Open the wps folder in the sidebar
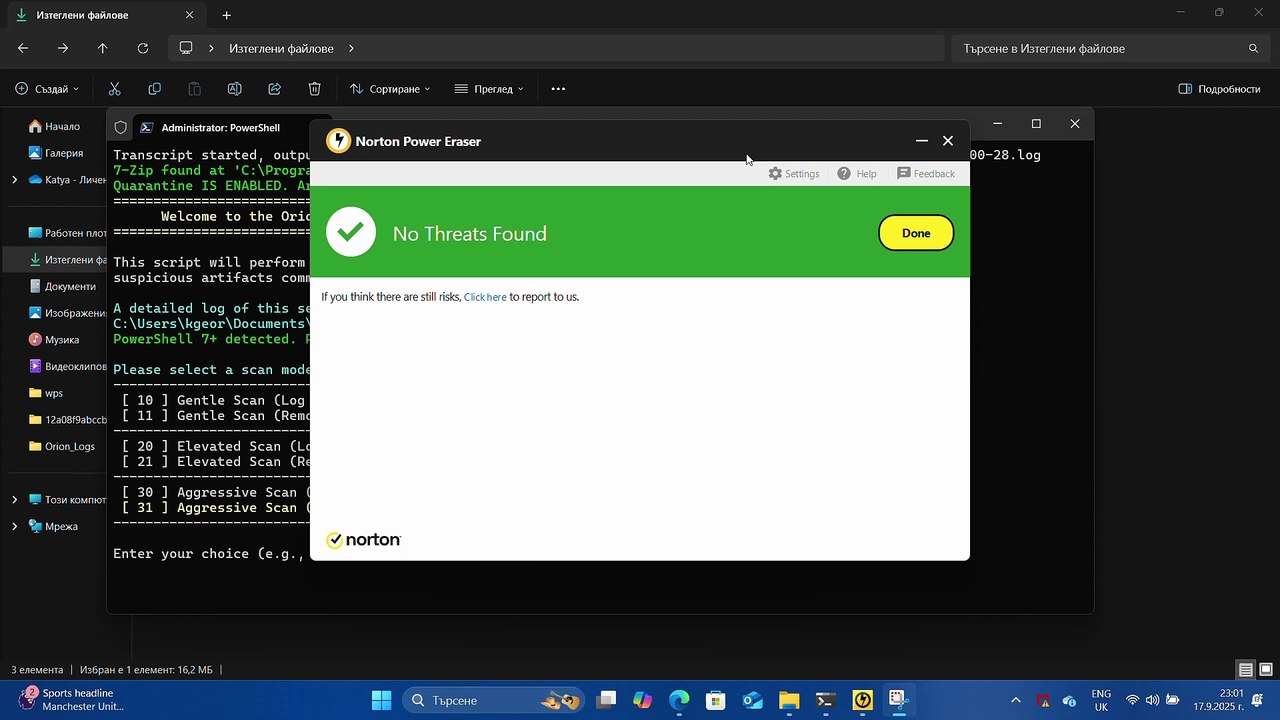The height and width of the screenshot is (720, 1280). coord(46,393)
